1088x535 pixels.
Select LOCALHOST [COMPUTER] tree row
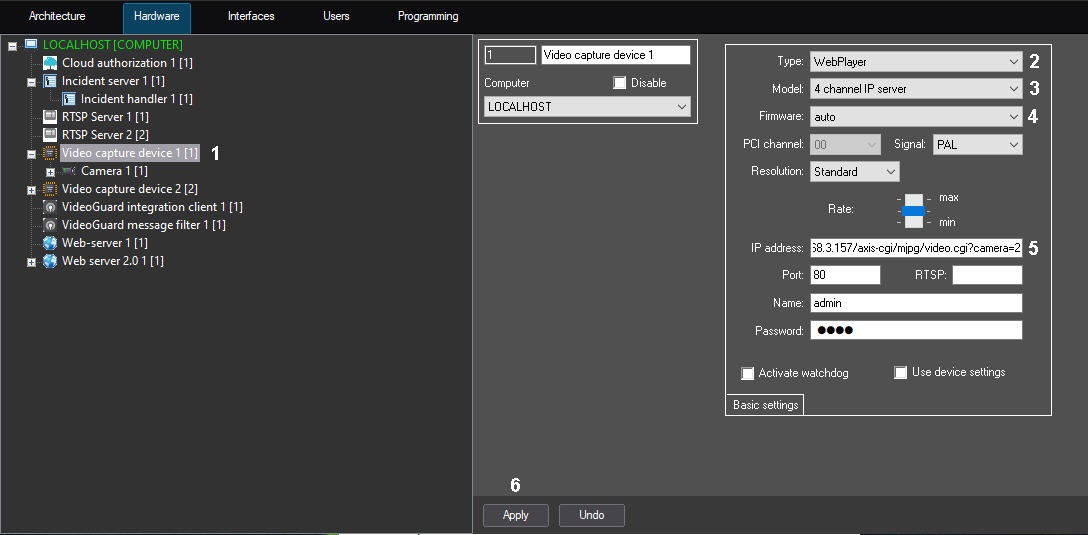tap(112, 44)
